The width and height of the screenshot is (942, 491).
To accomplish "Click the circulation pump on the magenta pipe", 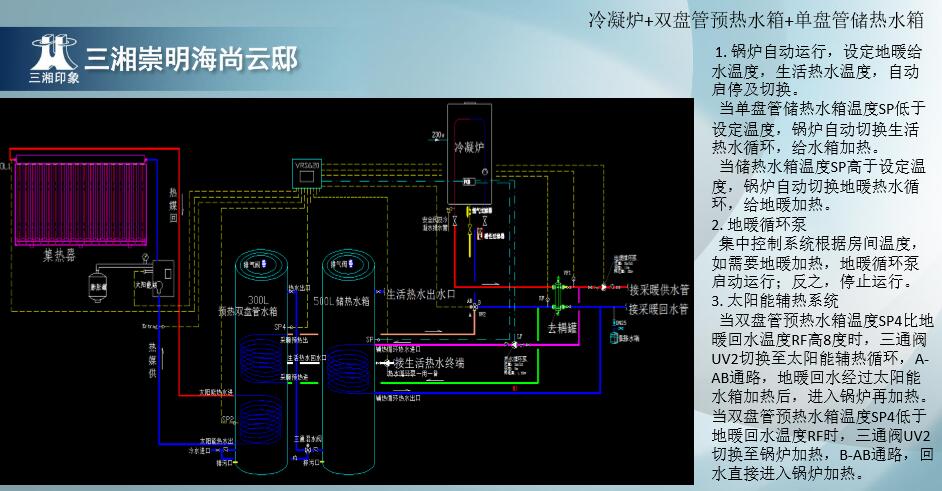I will (x=514, y=344).
